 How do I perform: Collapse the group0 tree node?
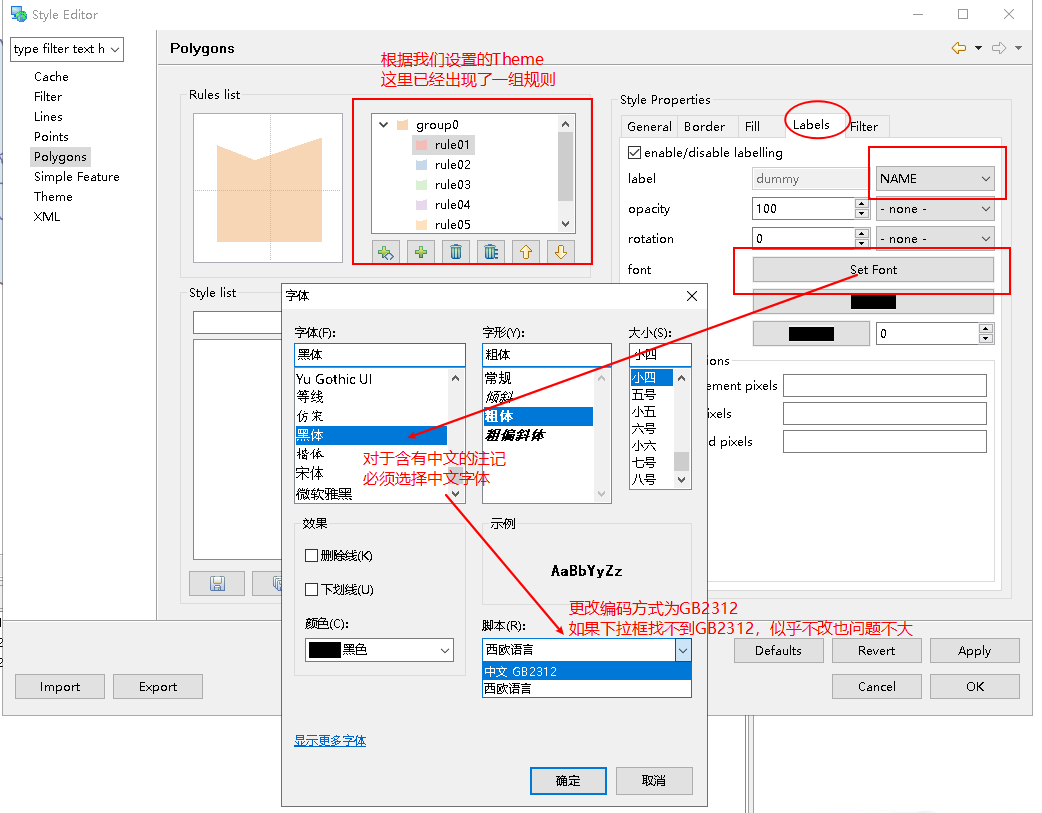click(x=383, y=124)
